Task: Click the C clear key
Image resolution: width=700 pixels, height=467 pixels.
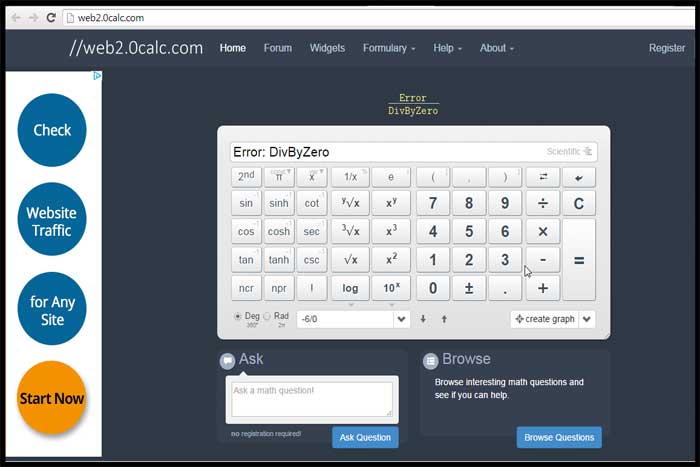Action: click(579, 204)
